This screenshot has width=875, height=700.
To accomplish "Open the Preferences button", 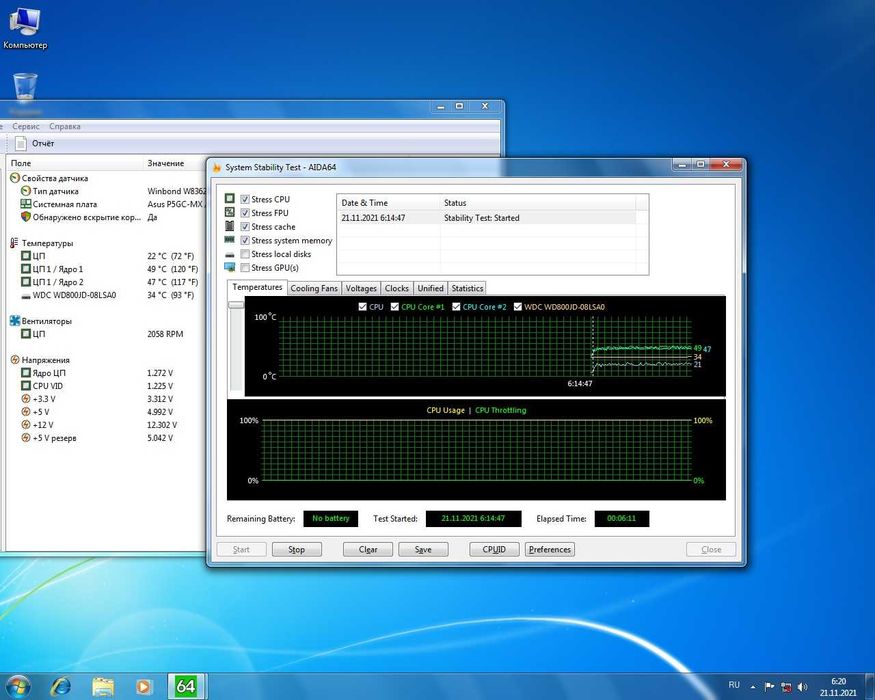I will pos(550,549).
